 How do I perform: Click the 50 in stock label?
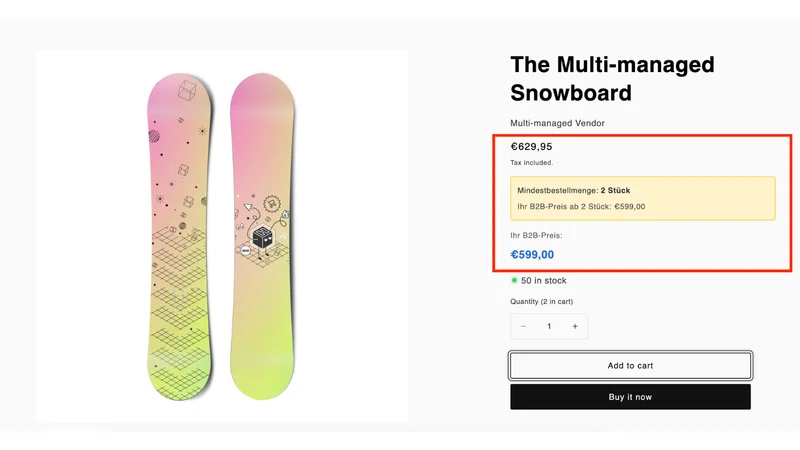[x=543, y=281]
